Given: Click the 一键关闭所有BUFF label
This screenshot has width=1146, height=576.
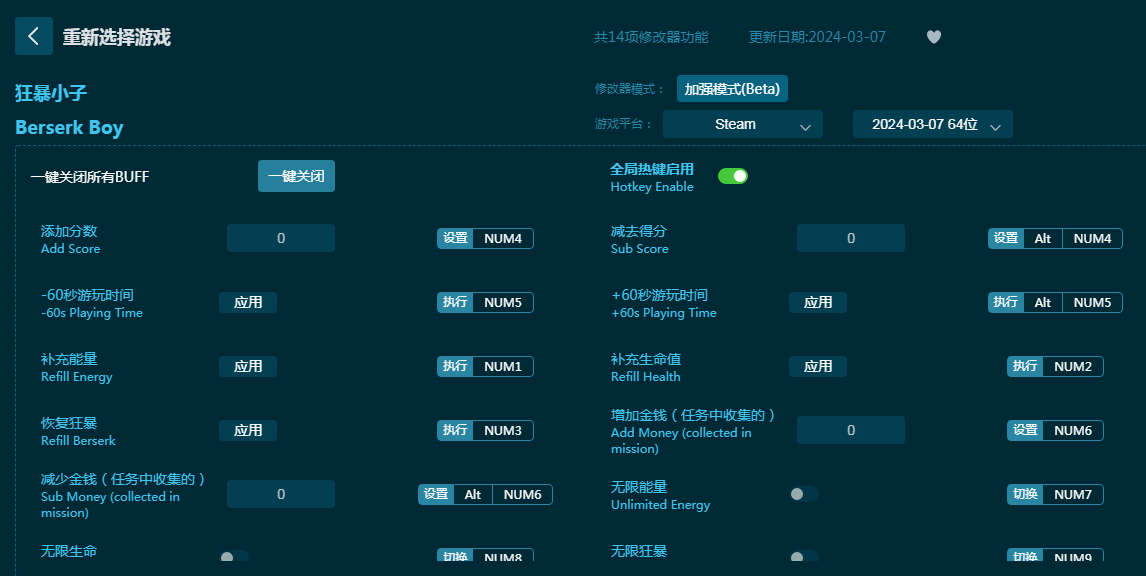Looking at the screenshot, I should point(90,177).
